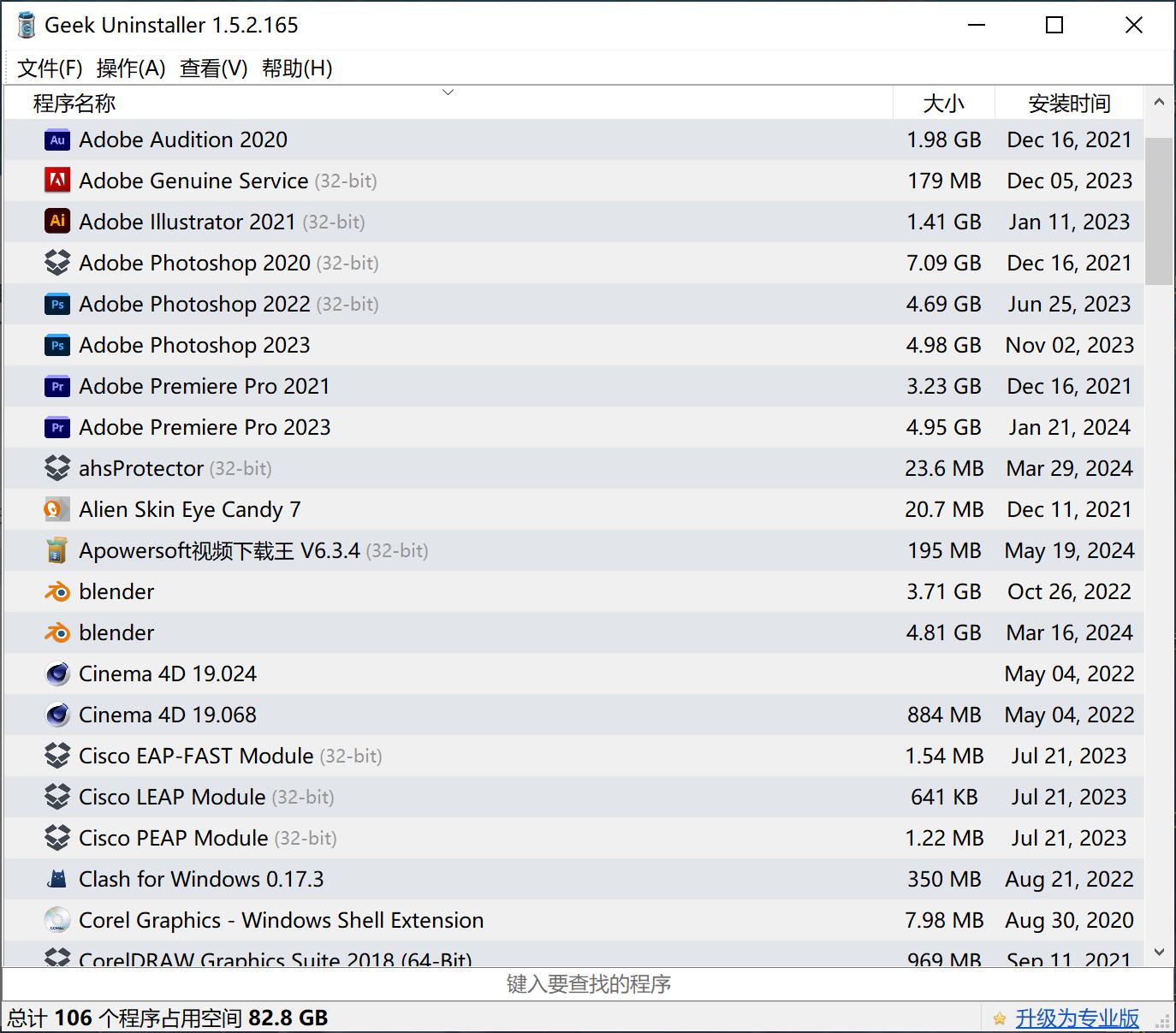The image size is (1176, 1033).
Task: Click the blender icon in the 4.81 GB row
Action: (x=57, y=632)
